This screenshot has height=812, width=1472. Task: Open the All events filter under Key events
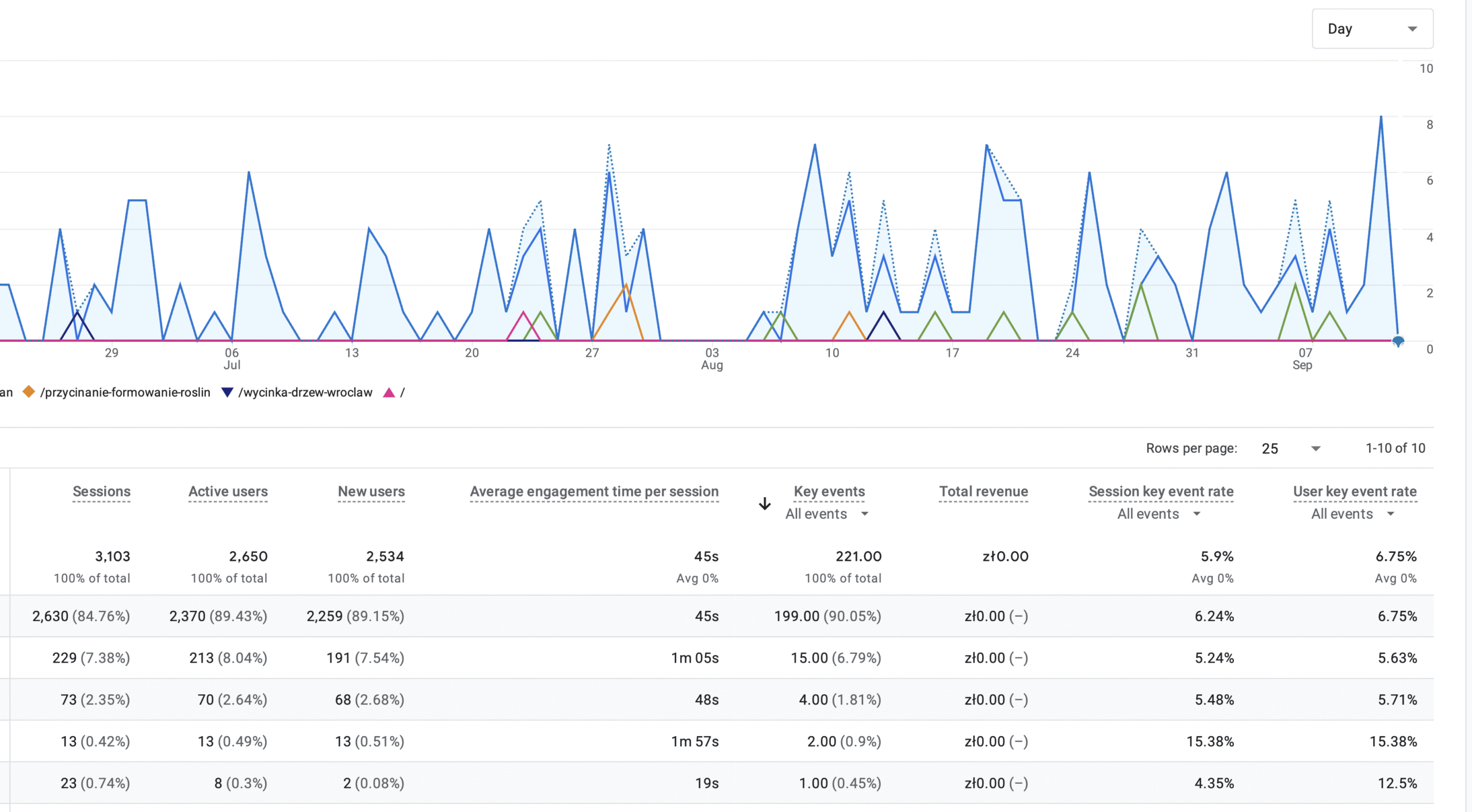click(826, 514)
